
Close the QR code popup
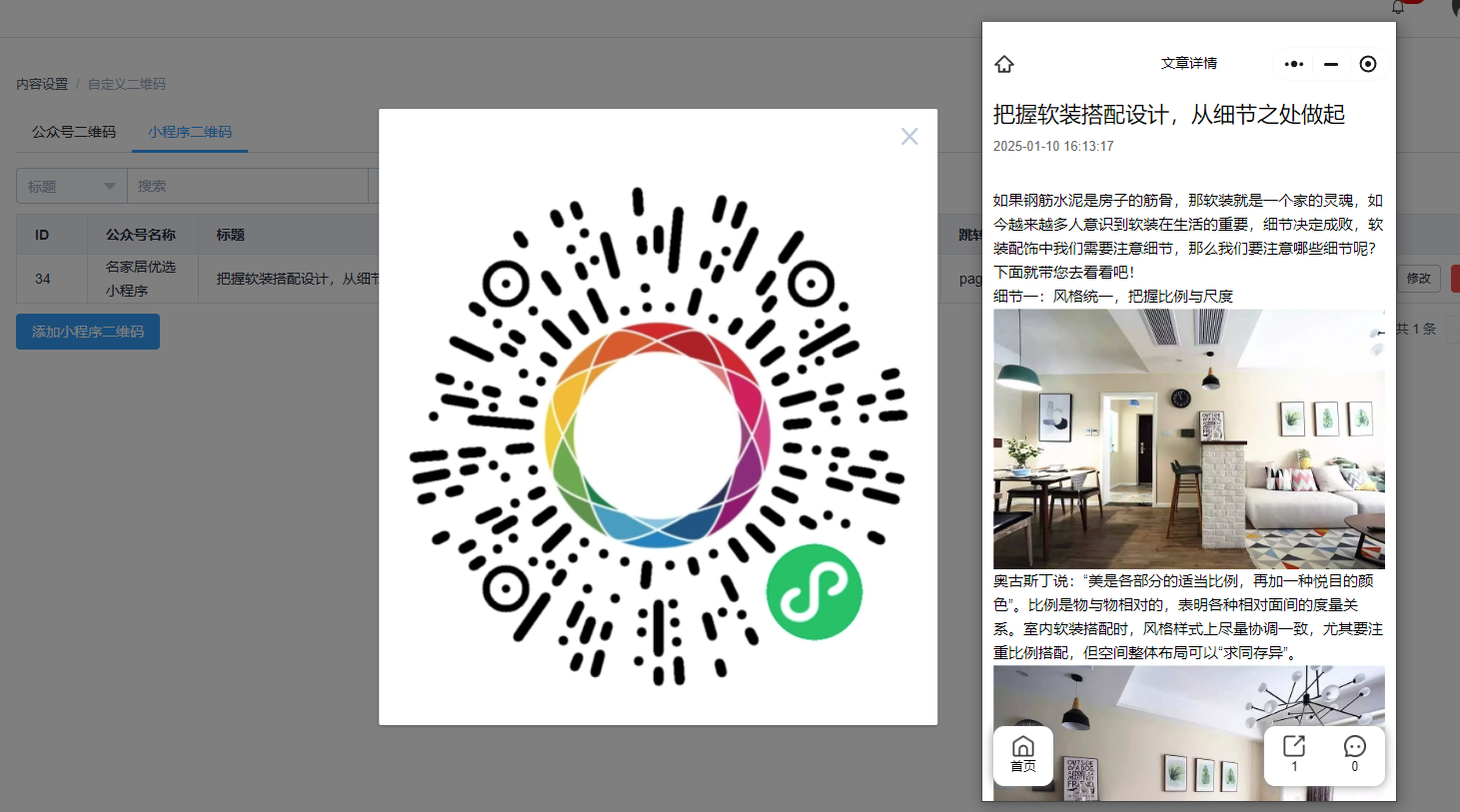(x=909, y=137)
